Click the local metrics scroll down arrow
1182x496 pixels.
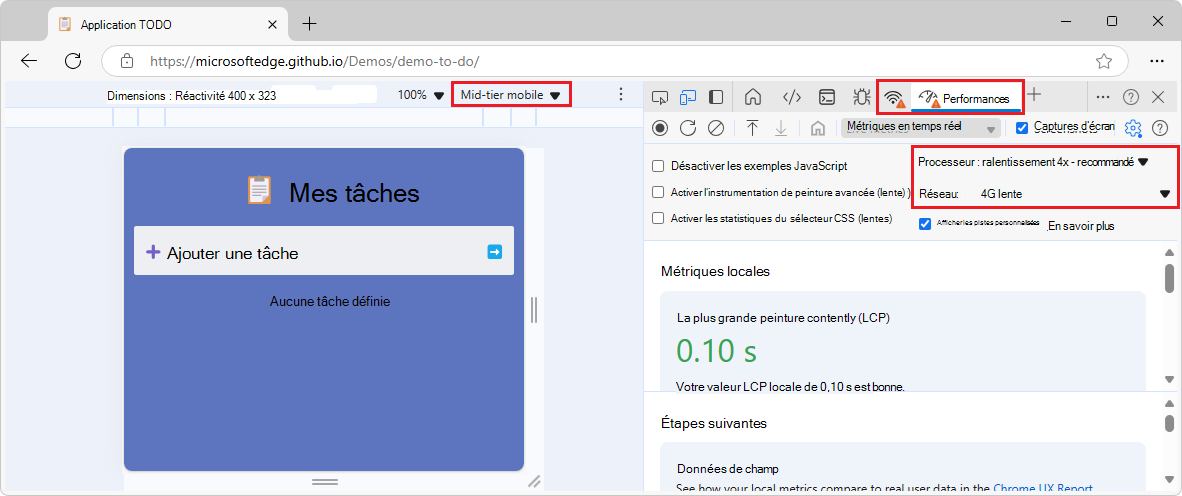[1169, 379]
